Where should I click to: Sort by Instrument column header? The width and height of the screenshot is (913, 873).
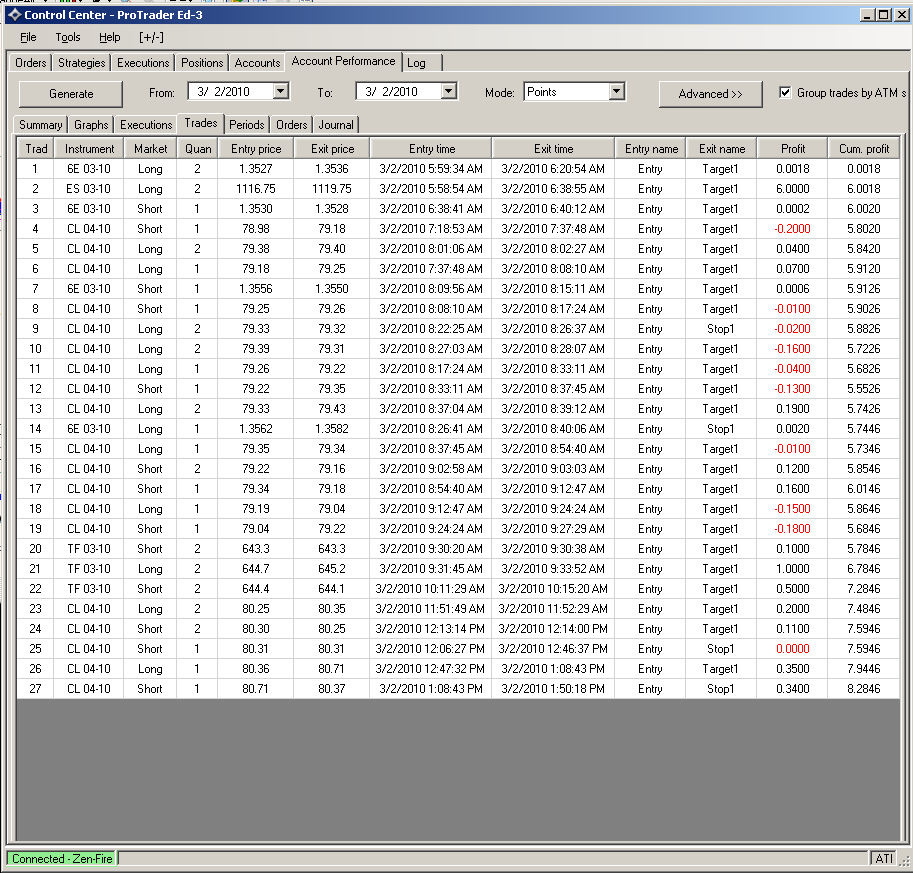click(x=89, y=149)
